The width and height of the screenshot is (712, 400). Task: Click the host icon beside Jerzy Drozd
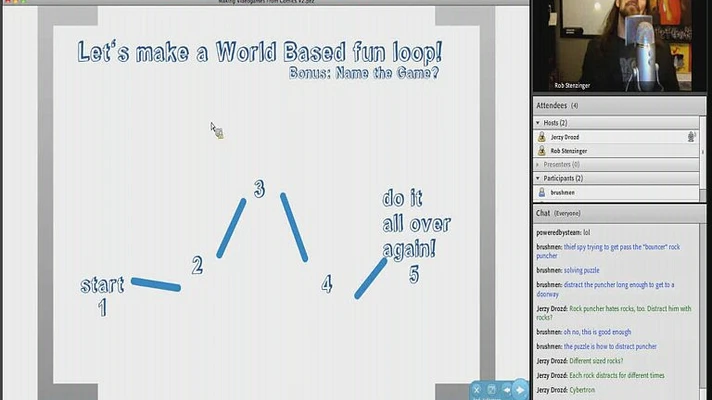[x=542, y=137]
